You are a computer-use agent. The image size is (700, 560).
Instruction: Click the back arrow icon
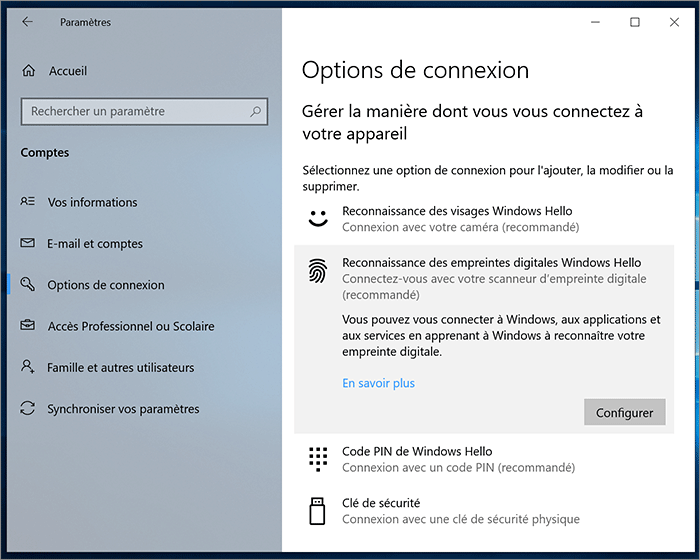point(27,22)
